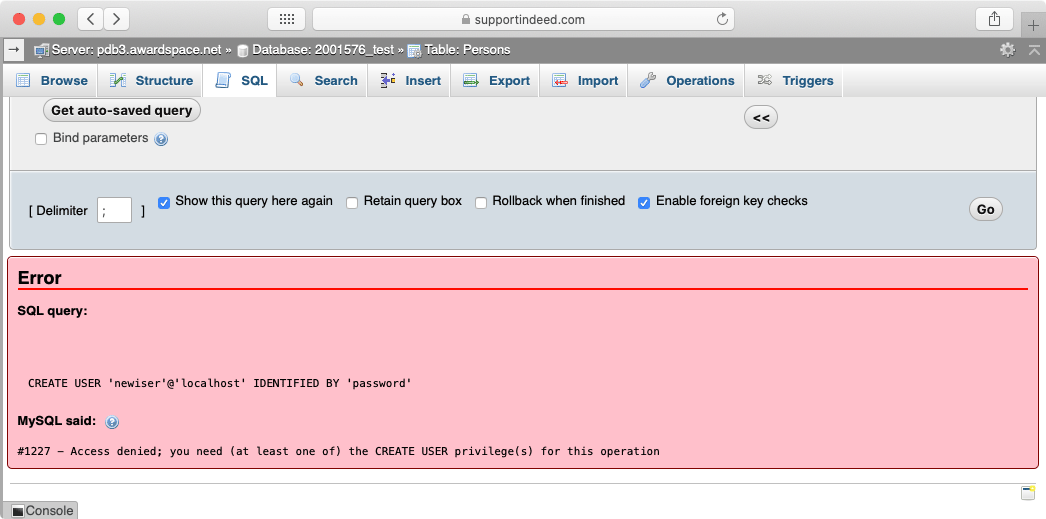This screenshot has height=519, width=1046.
Task: Click the << button to hide columns list
Action: click(760, 118)
